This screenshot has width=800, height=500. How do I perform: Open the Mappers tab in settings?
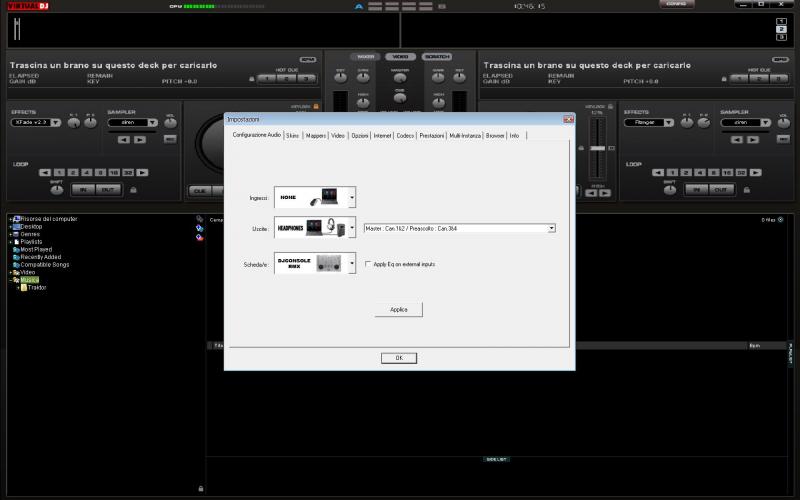(316, 136)
